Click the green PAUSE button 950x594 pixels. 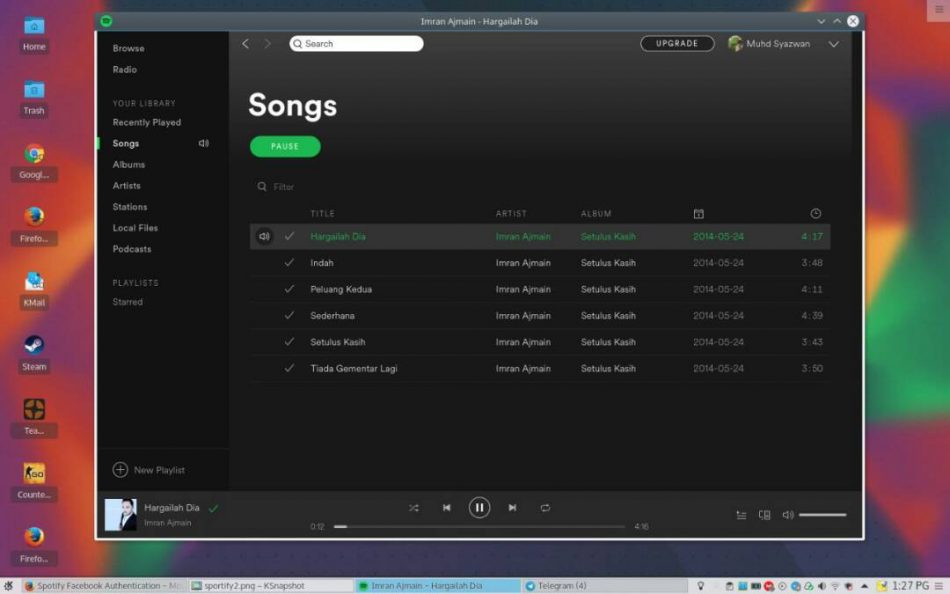click(x=285, y=147)
